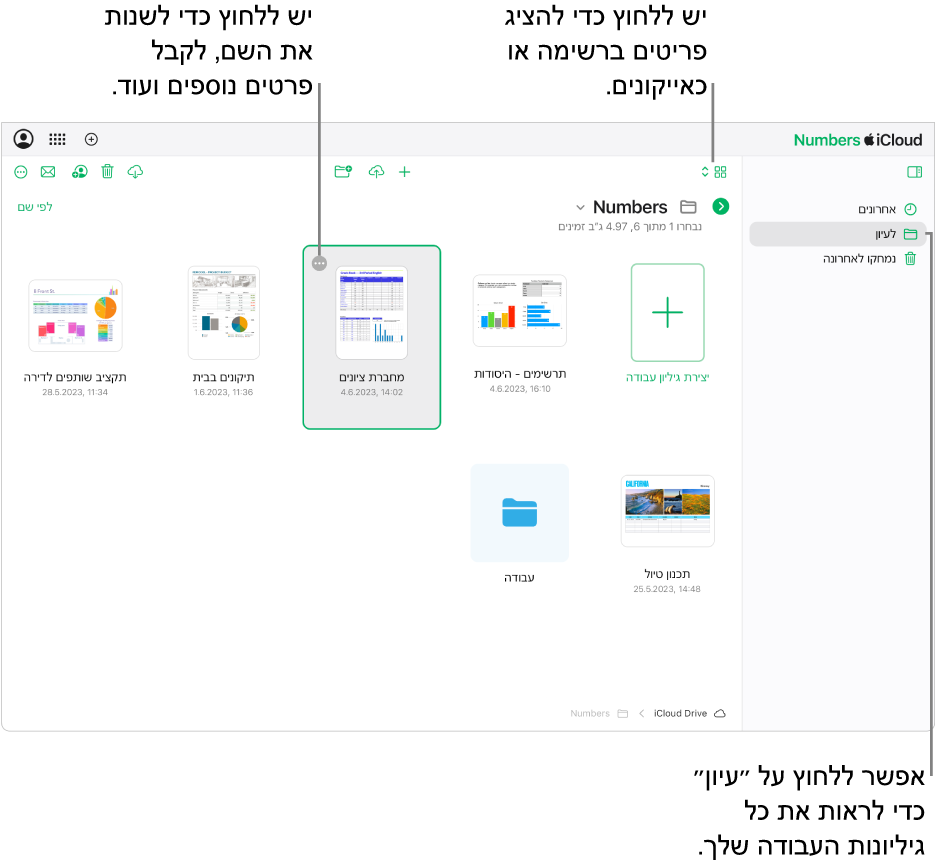
Task: Click the date 28.5.2023, 11:34
Action: pos(75,392)
